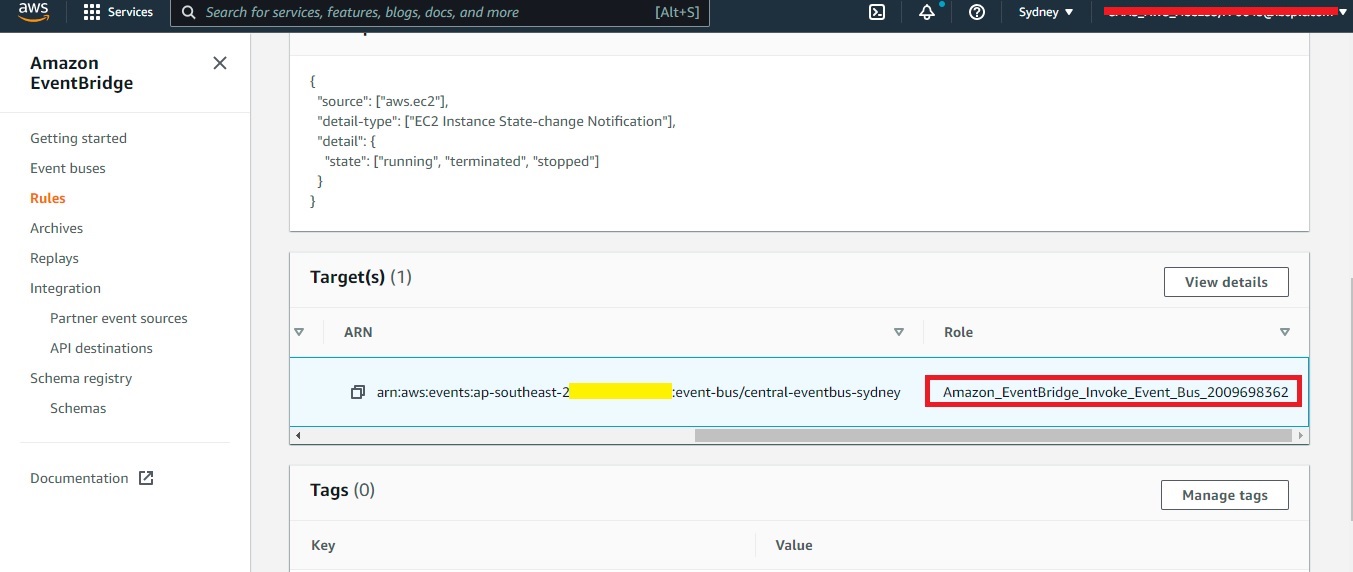1353x572 pixels.
Task: Open Archives section
Action: pos(57,228)
